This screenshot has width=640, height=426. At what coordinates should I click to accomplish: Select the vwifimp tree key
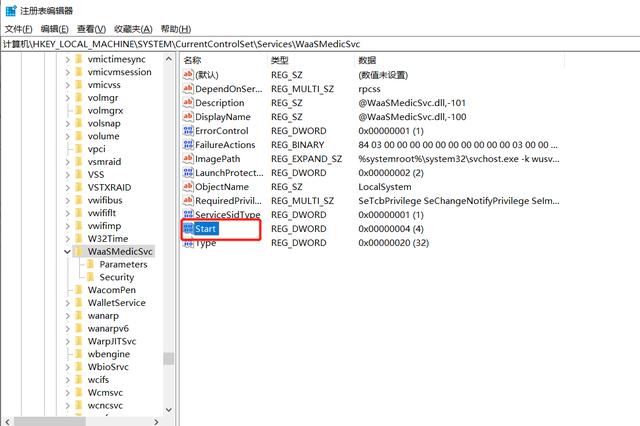coord(104,226)
